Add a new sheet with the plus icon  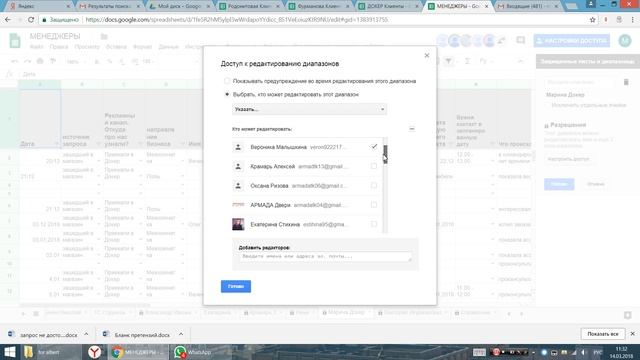(x=23, y=313)
